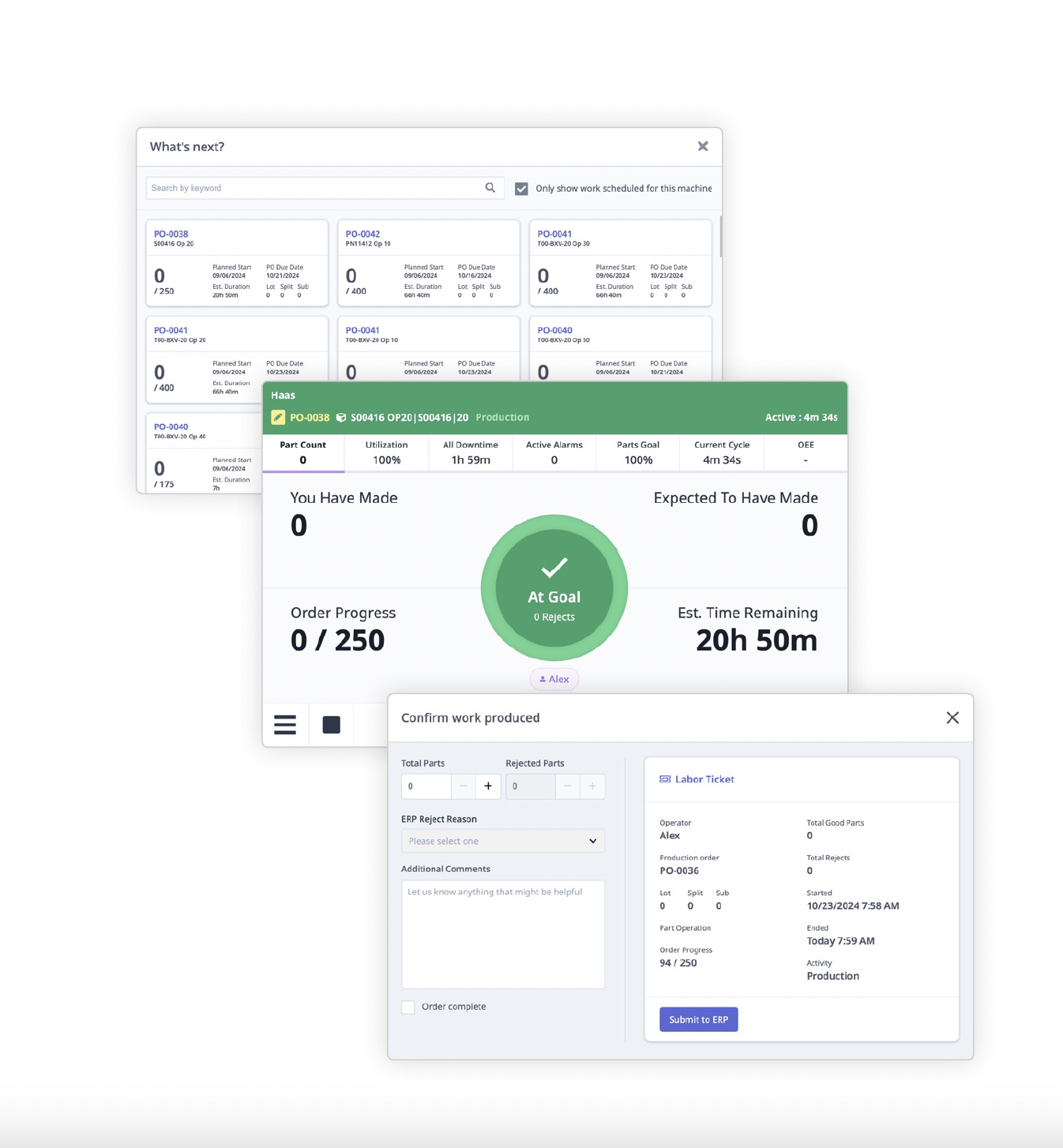Expand the ERP Reject Reason dropdown
This screenshot has width=1063, height=1148.
502,841
